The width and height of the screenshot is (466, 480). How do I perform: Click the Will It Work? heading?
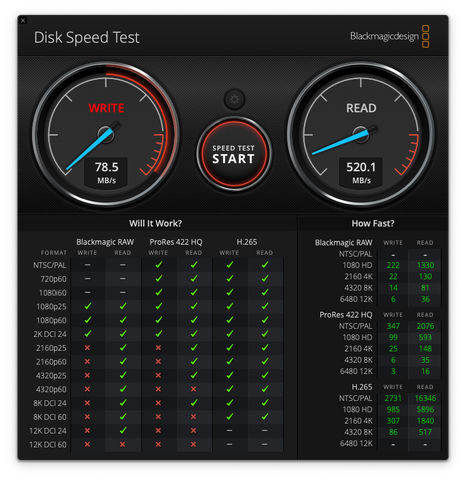coord(156,223)
